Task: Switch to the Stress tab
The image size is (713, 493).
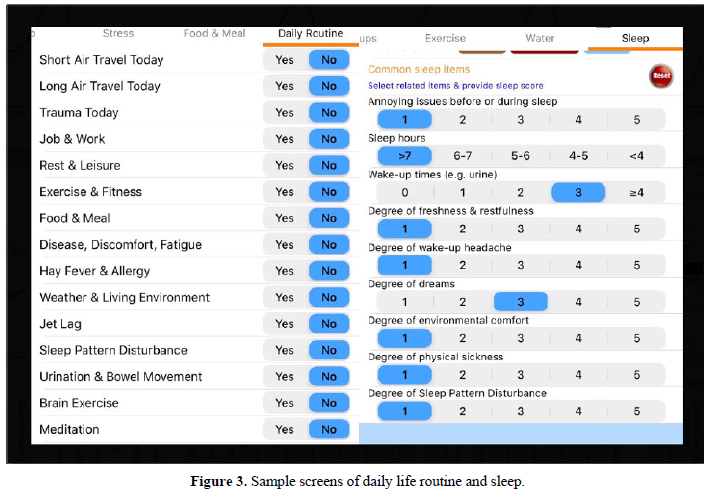Action: click(x=118, y=34)
